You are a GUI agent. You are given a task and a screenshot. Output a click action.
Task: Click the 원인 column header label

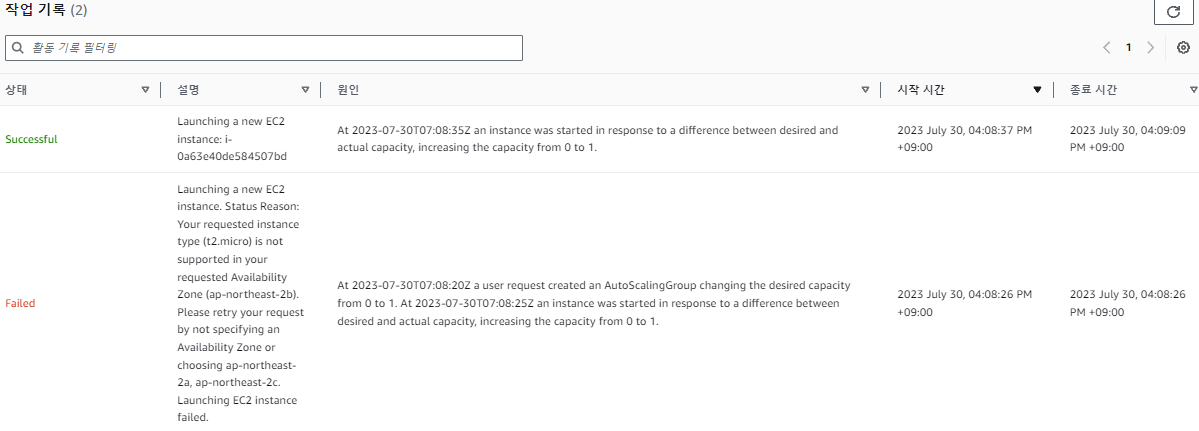tap(349, 90)
